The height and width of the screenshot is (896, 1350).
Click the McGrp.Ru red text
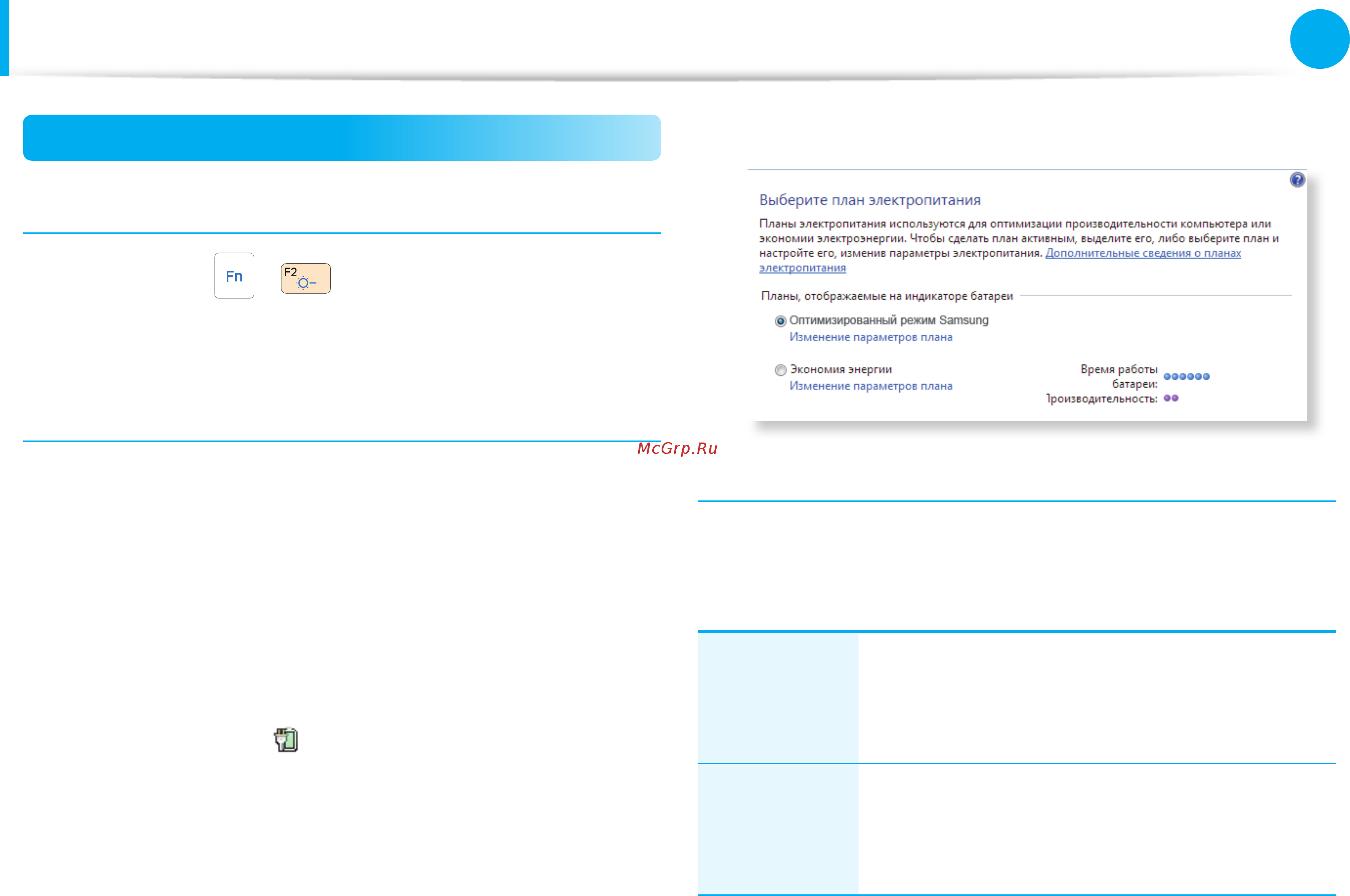[x=677, y=449]
